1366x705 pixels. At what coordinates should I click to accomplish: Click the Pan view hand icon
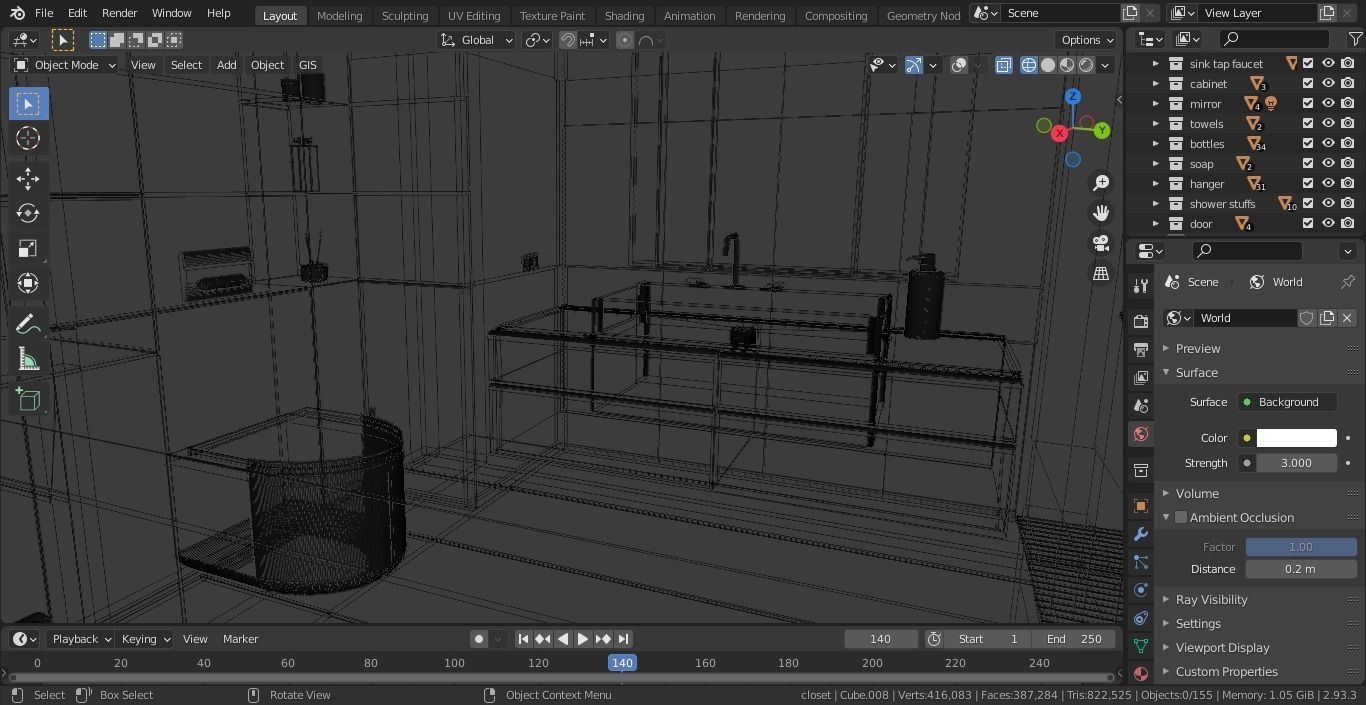click(x=1101, y=213)
